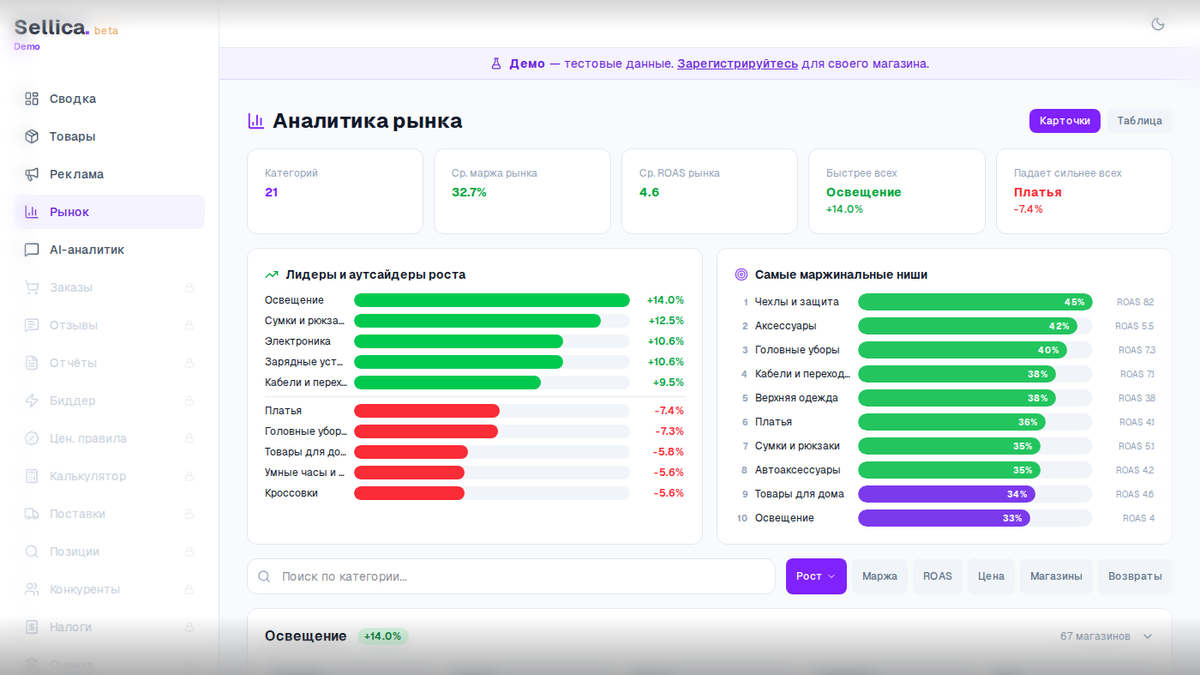Open the Рост sorting dropdown
Screen dimensions: 1200x675
pos(815,576)
